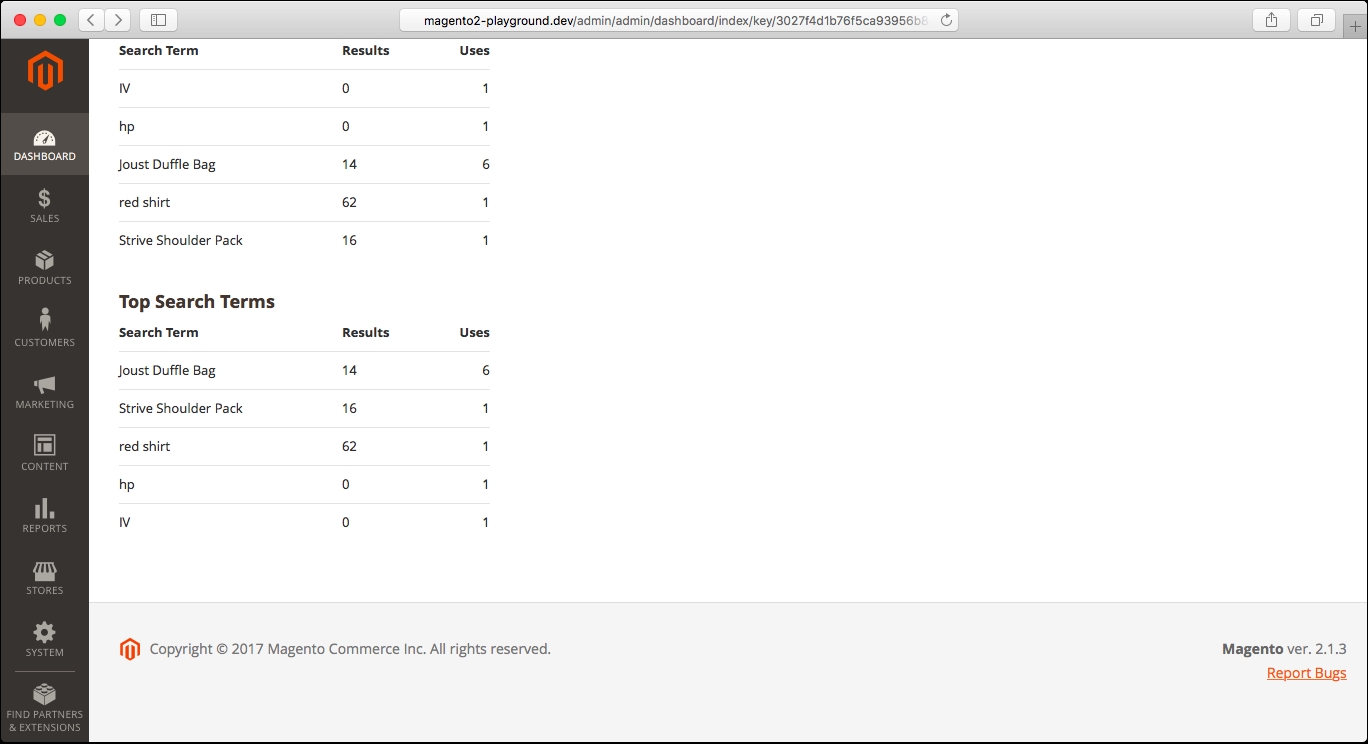Open the Reports menu
The height and width of the screenshot is (744, 1368).
[45, 517]
